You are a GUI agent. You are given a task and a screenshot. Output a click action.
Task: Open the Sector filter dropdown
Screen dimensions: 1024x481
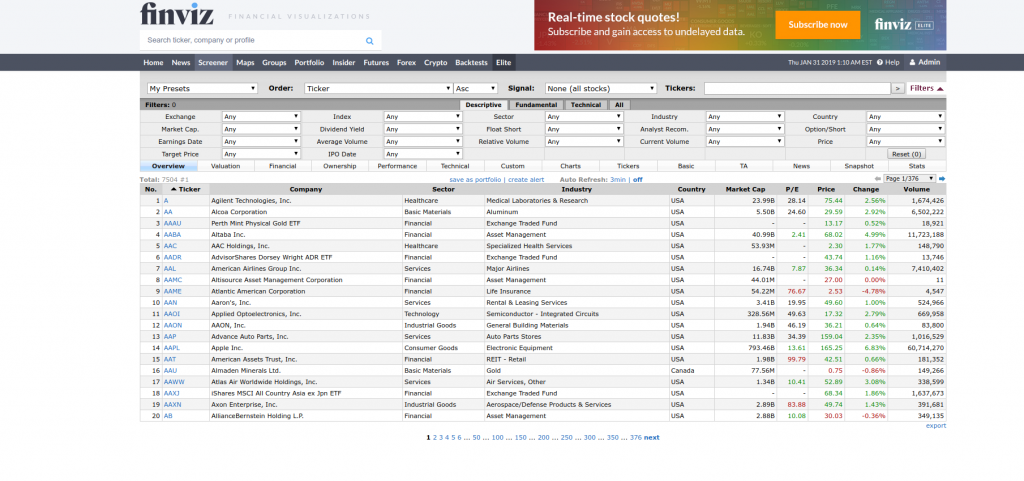click(584, 117)
